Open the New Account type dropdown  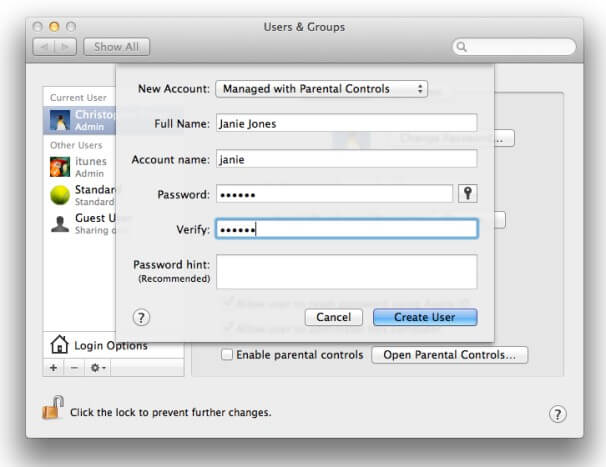(x=321, y=89)
